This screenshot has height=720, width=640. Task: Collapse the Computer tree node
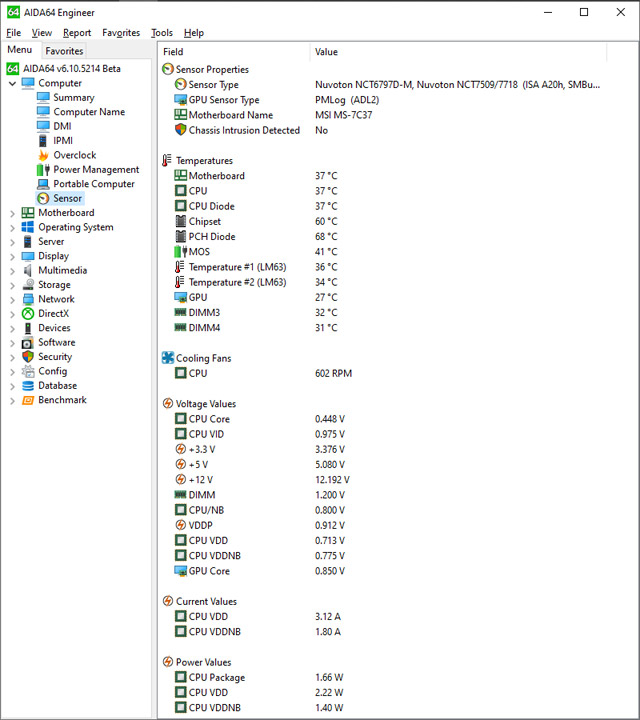(12, 84)
